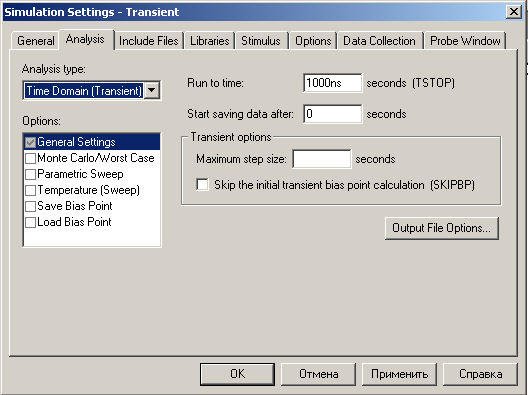Tick the Parametric Sweep checkbox
Image resolution: width=528 pixels, height=395 pixels.
30,174
